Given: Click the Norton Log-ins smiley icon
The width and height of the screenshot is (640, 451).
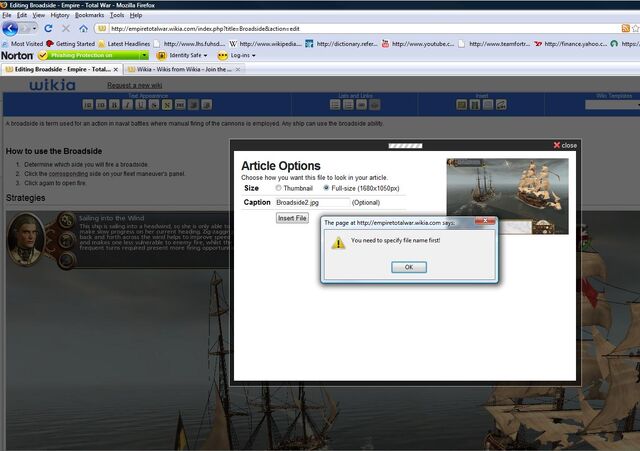Looking at the screenshot, I should click(x=222, y=56).
